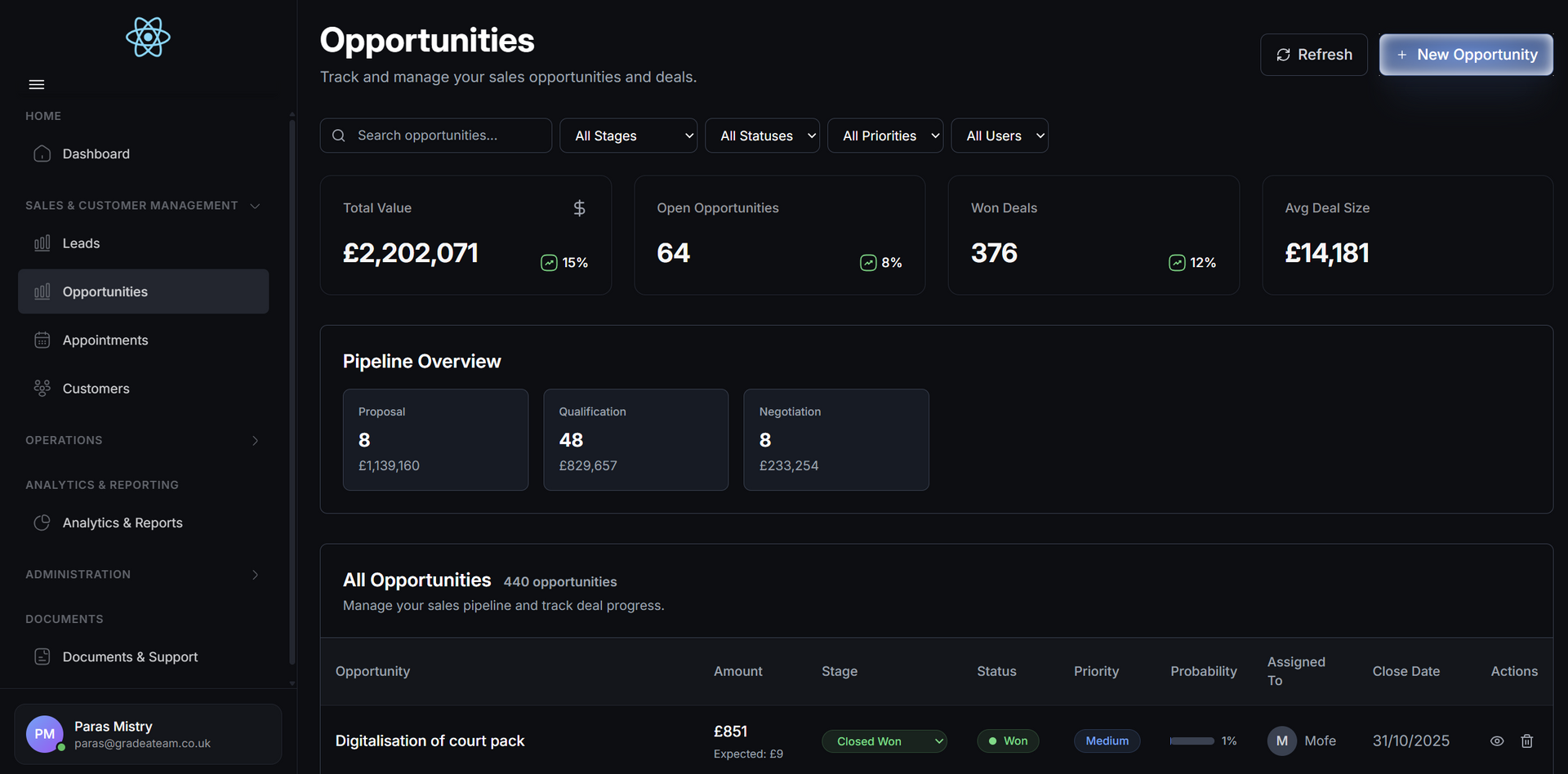
Task: Click the Documents & Support file icon
Action: pos(42,656)
